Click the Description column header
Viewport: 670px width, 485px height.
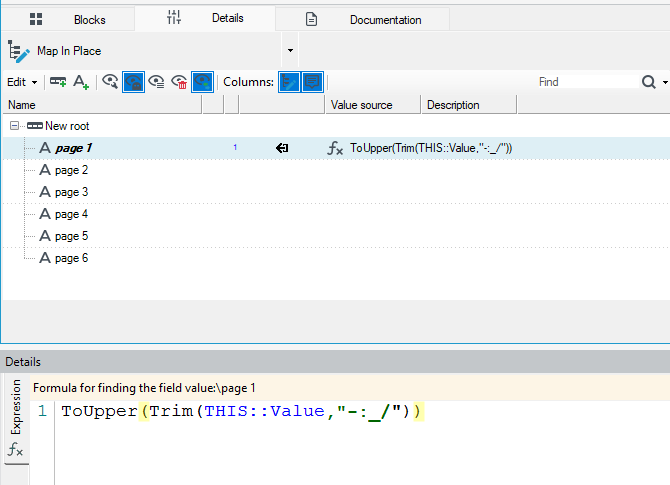(469, 105)
